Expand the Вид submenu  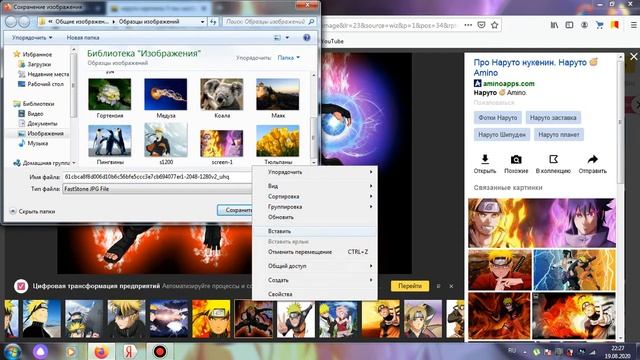click(315, 186)
